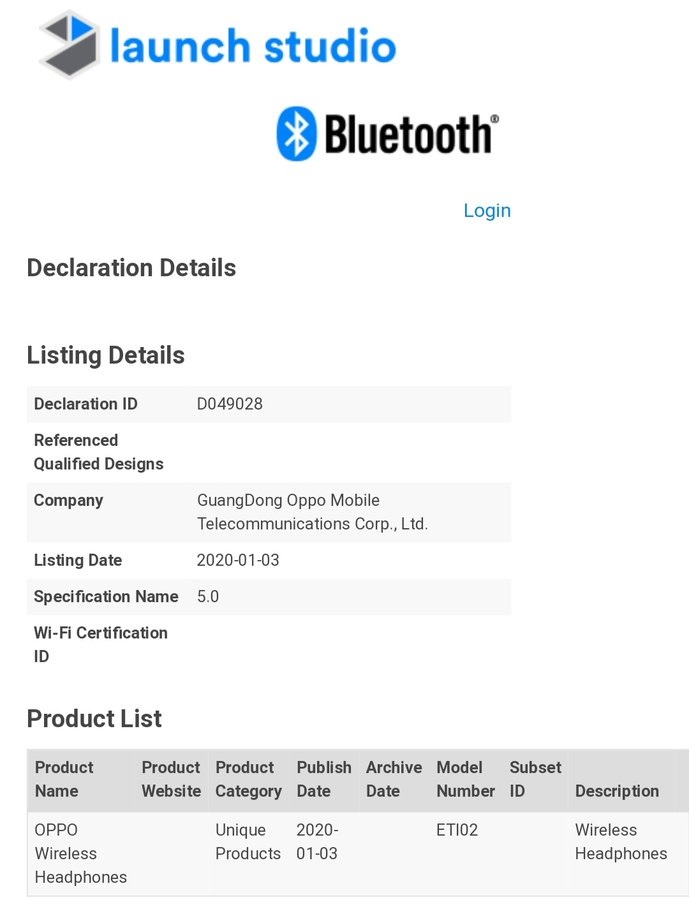Screen dimensions: 689x900
Task: Click the Launch Studio cube logo icon
Action: pyautogui.click(x=69, y=45)
